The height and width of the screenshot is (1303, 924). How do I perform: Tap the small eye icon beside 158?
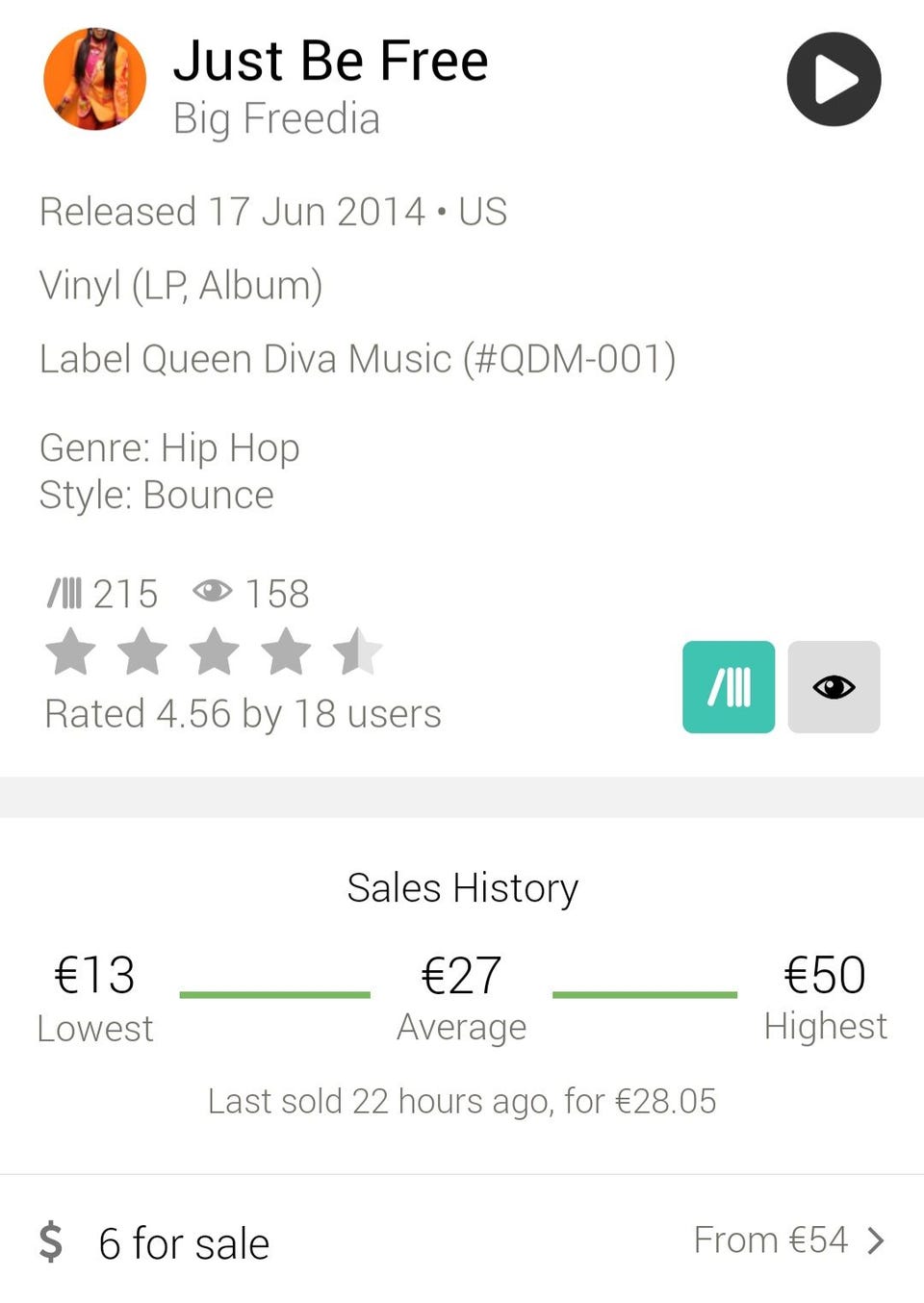212,591
